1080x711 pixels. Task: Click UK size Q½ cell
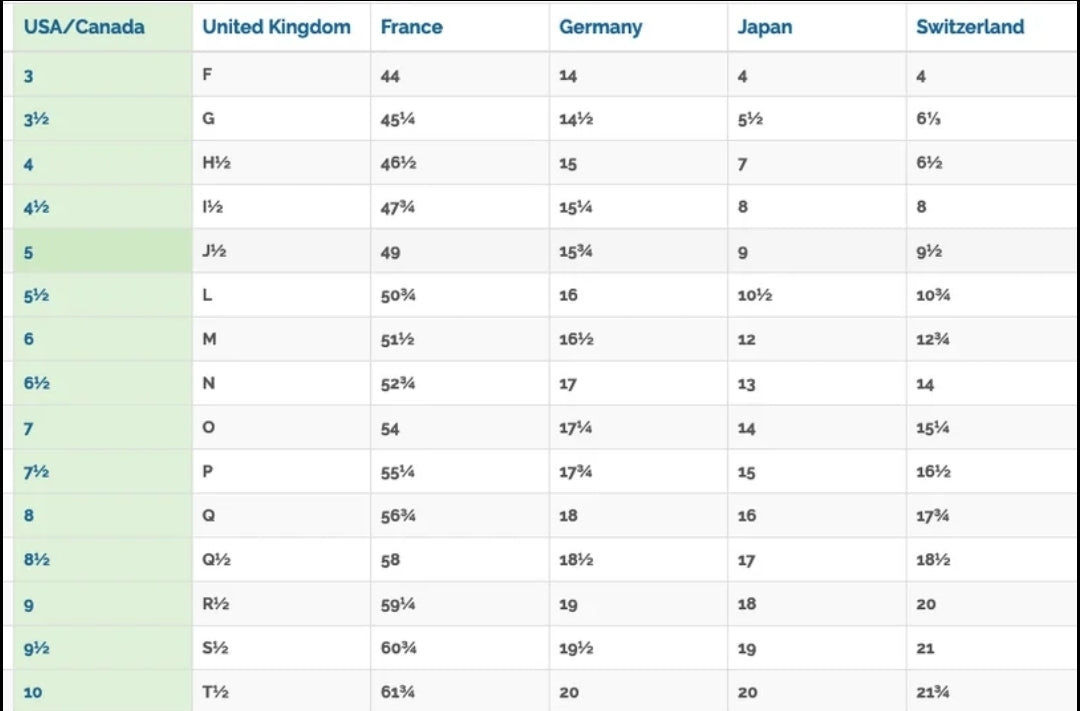tap(282, 560)
